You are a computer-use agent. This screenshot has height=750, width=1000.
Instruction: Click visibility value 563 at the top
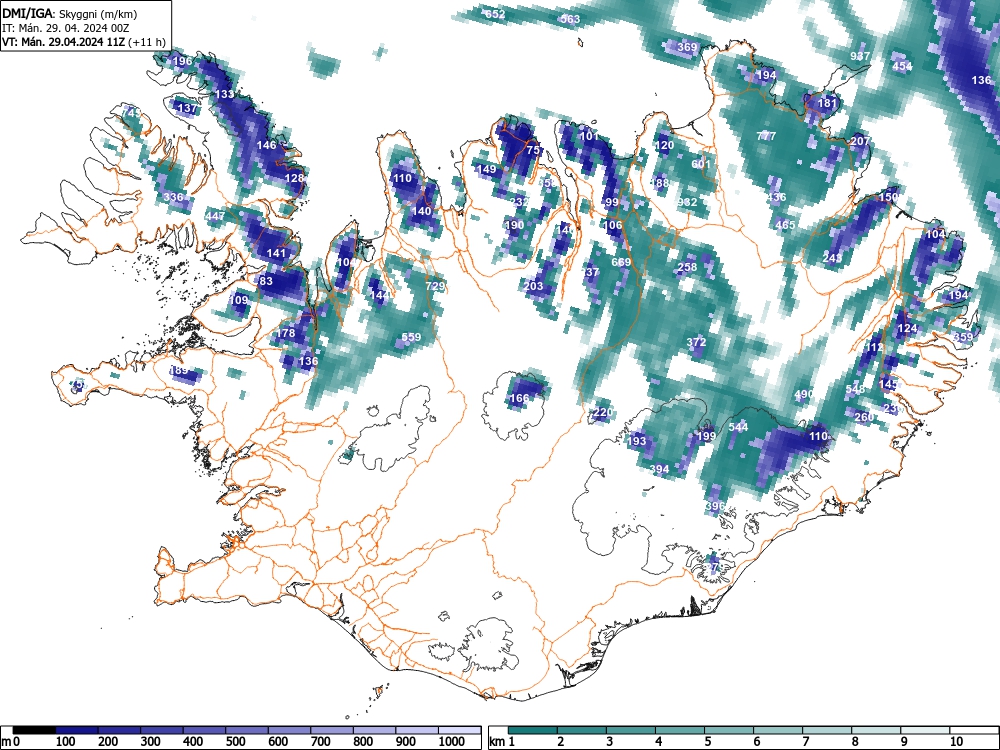click(570, 19)
